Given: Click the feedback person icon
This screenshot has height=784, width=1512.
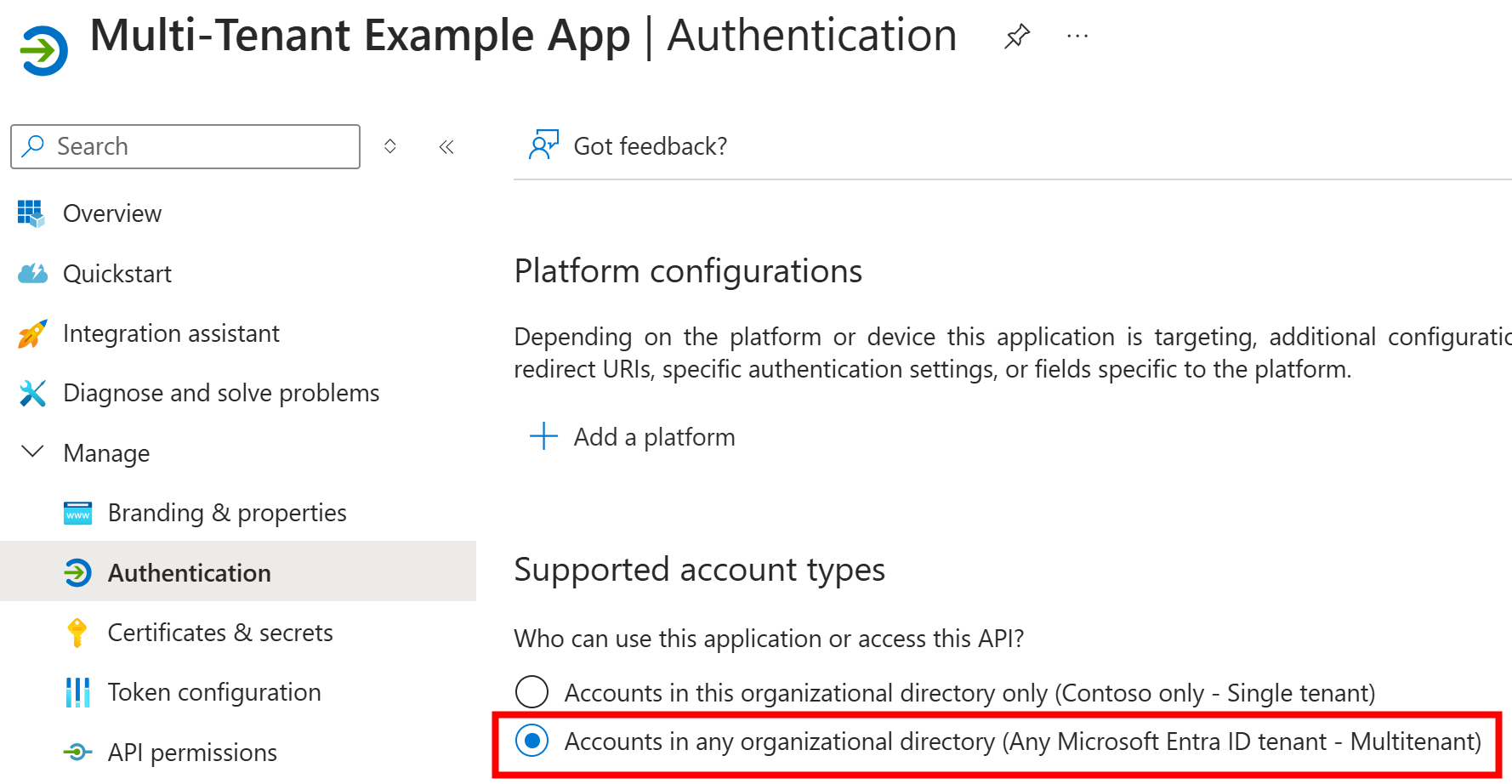Looking at the screenshot, I should (543, 145).
